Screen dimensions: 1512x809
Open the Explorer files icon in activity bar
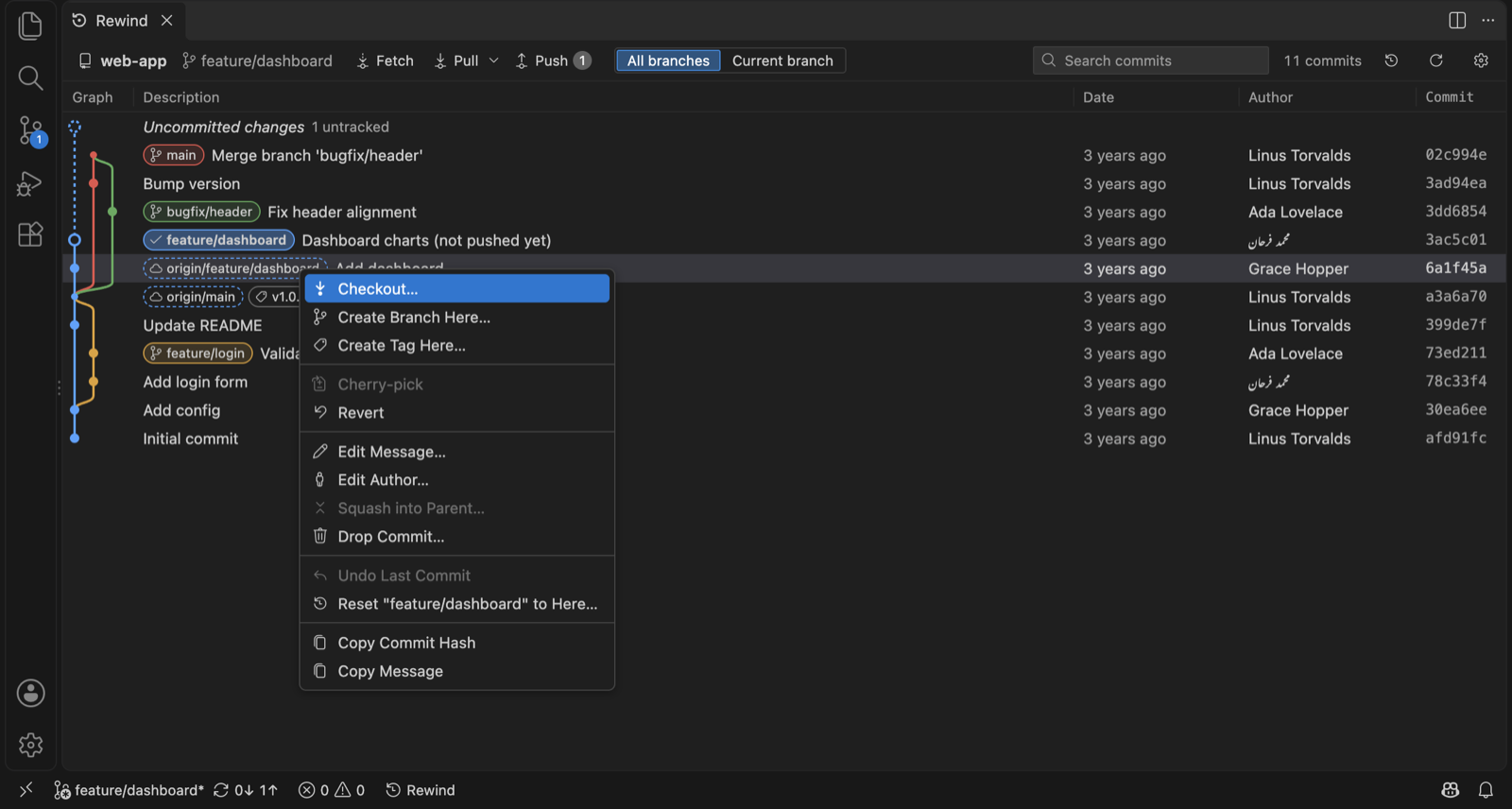pyautogui.click(x=30, y=26)
